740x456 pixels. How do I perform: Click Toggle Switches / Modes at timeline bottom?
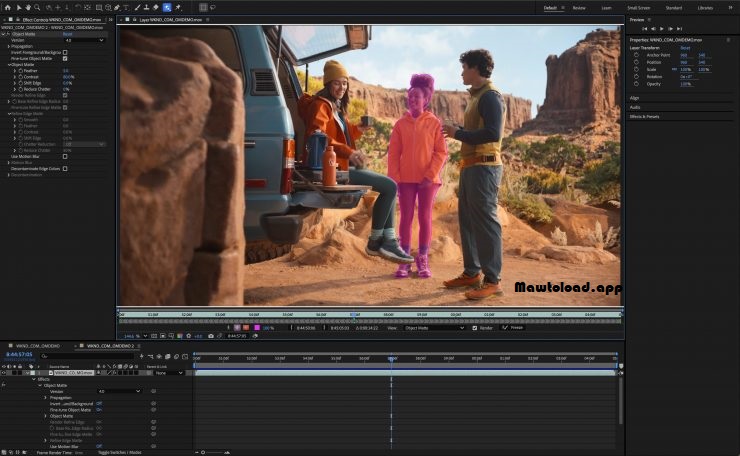point(119,452)
